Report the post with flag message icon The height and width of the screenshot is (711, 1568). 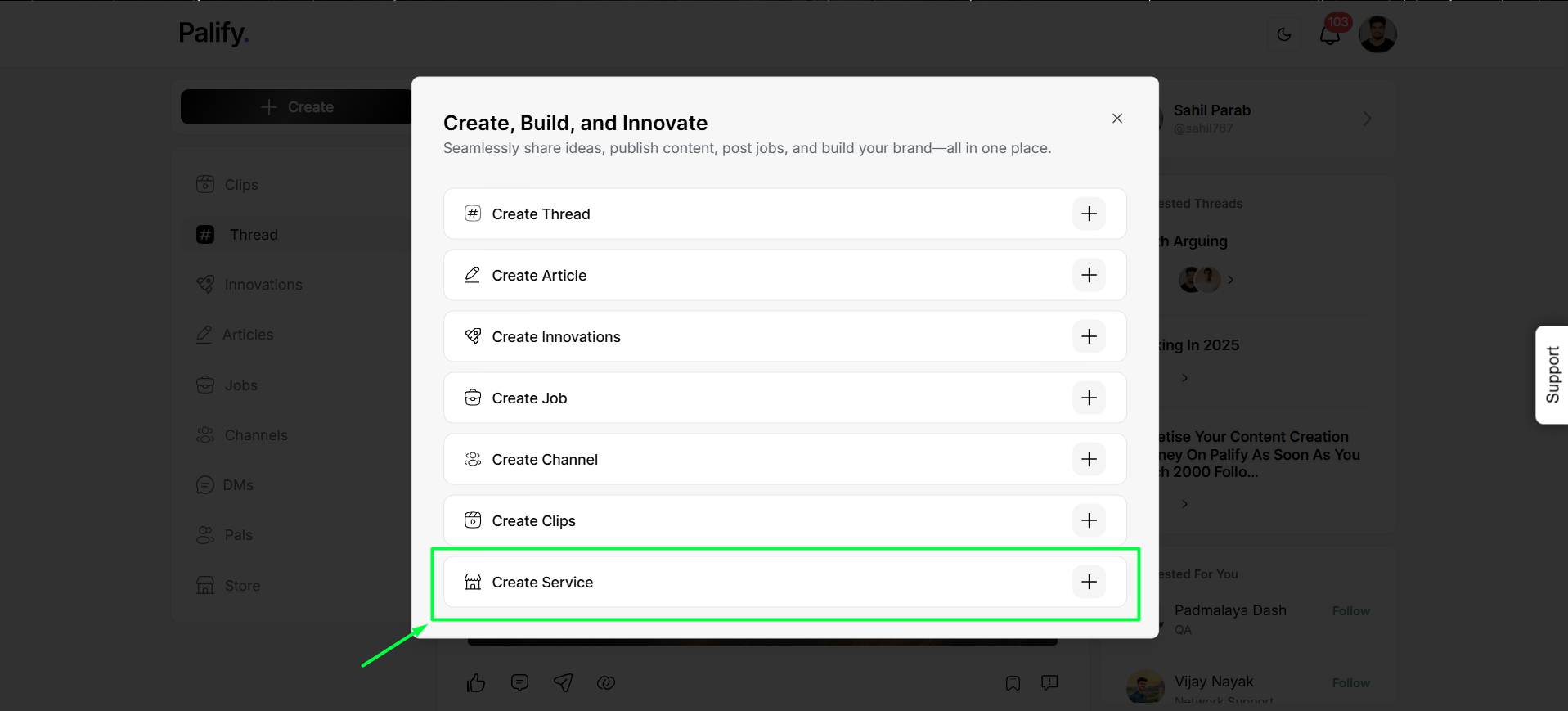(1049, 682)
